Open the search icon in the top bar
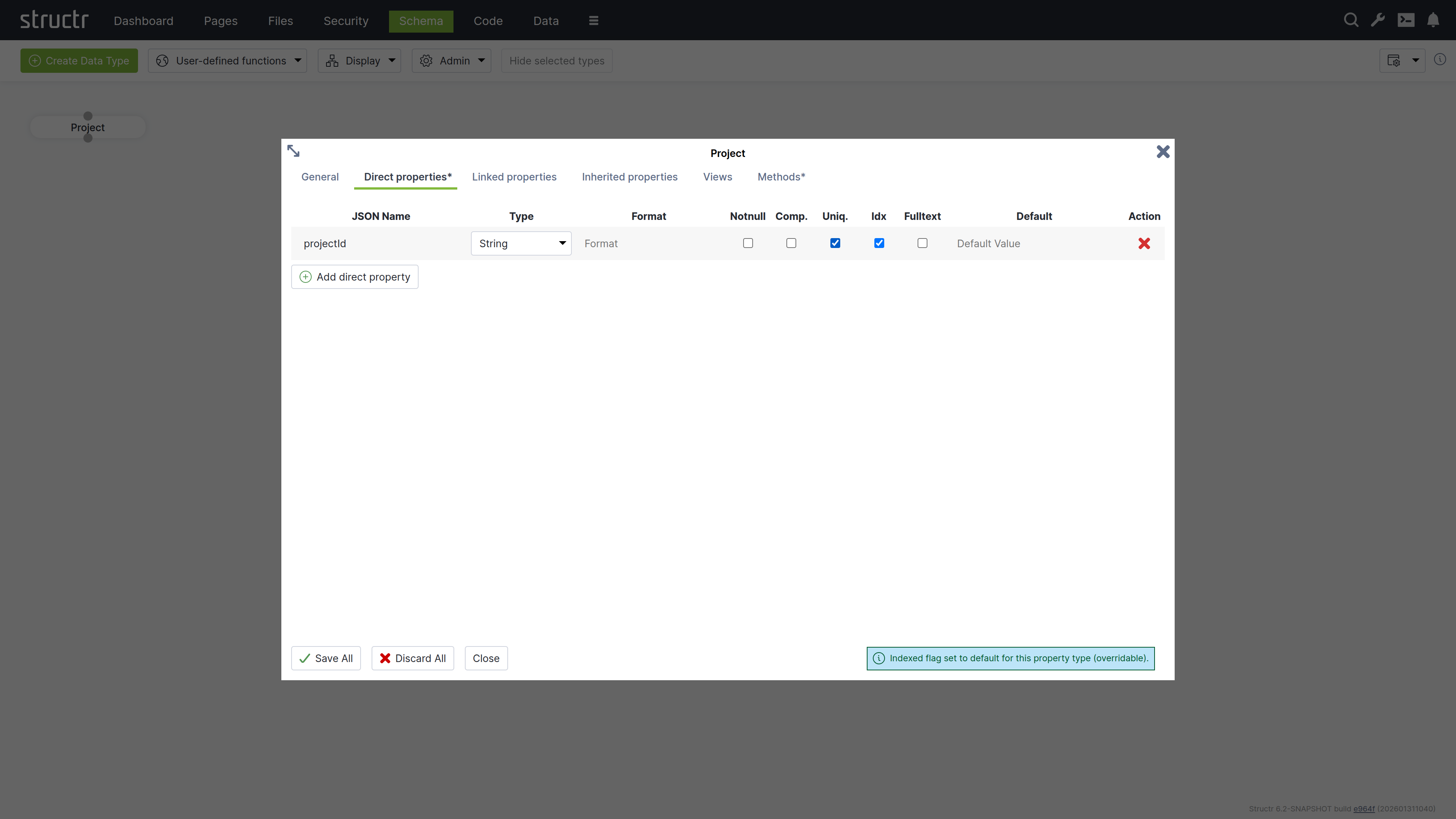 (x=1351, y=20)
